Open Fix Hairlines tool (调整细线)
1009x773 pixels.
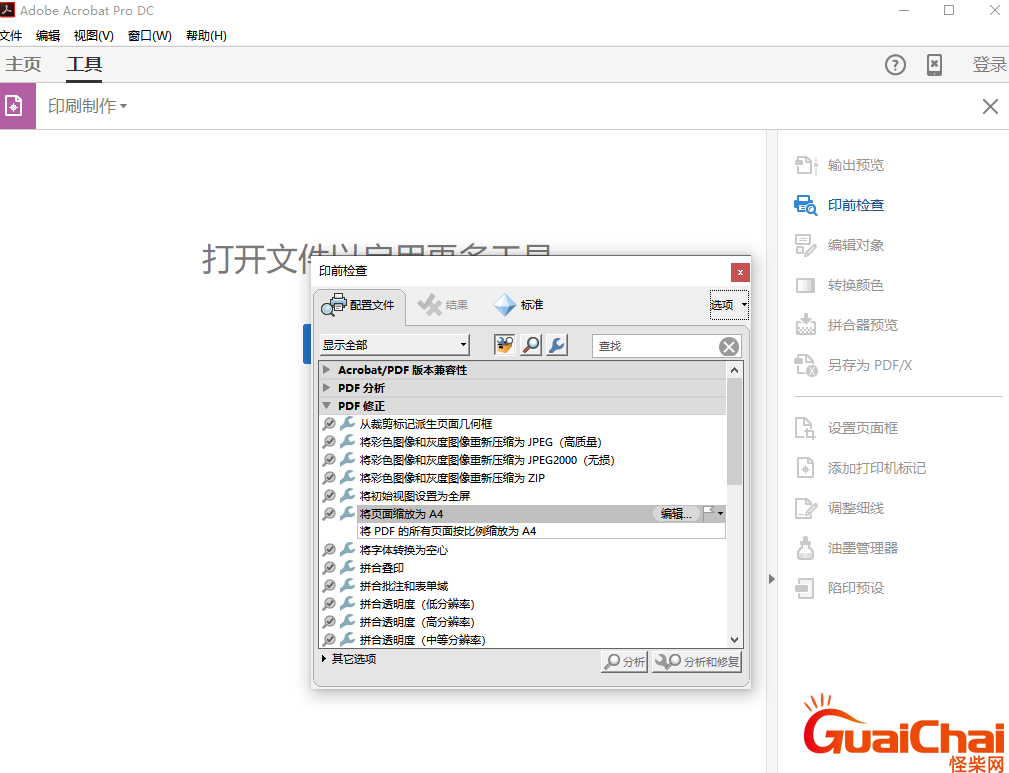click(839, 508)
